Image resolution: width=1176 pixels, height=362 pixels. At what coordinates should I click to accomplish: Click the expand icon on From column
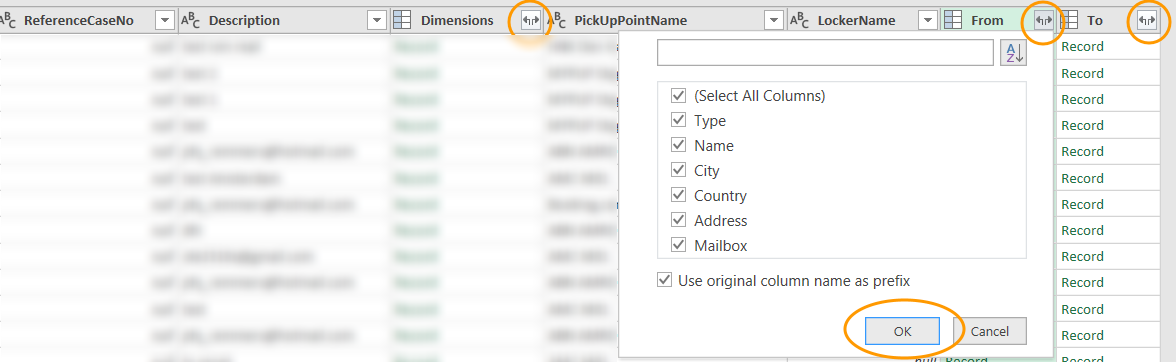(x=1044, y=21)
